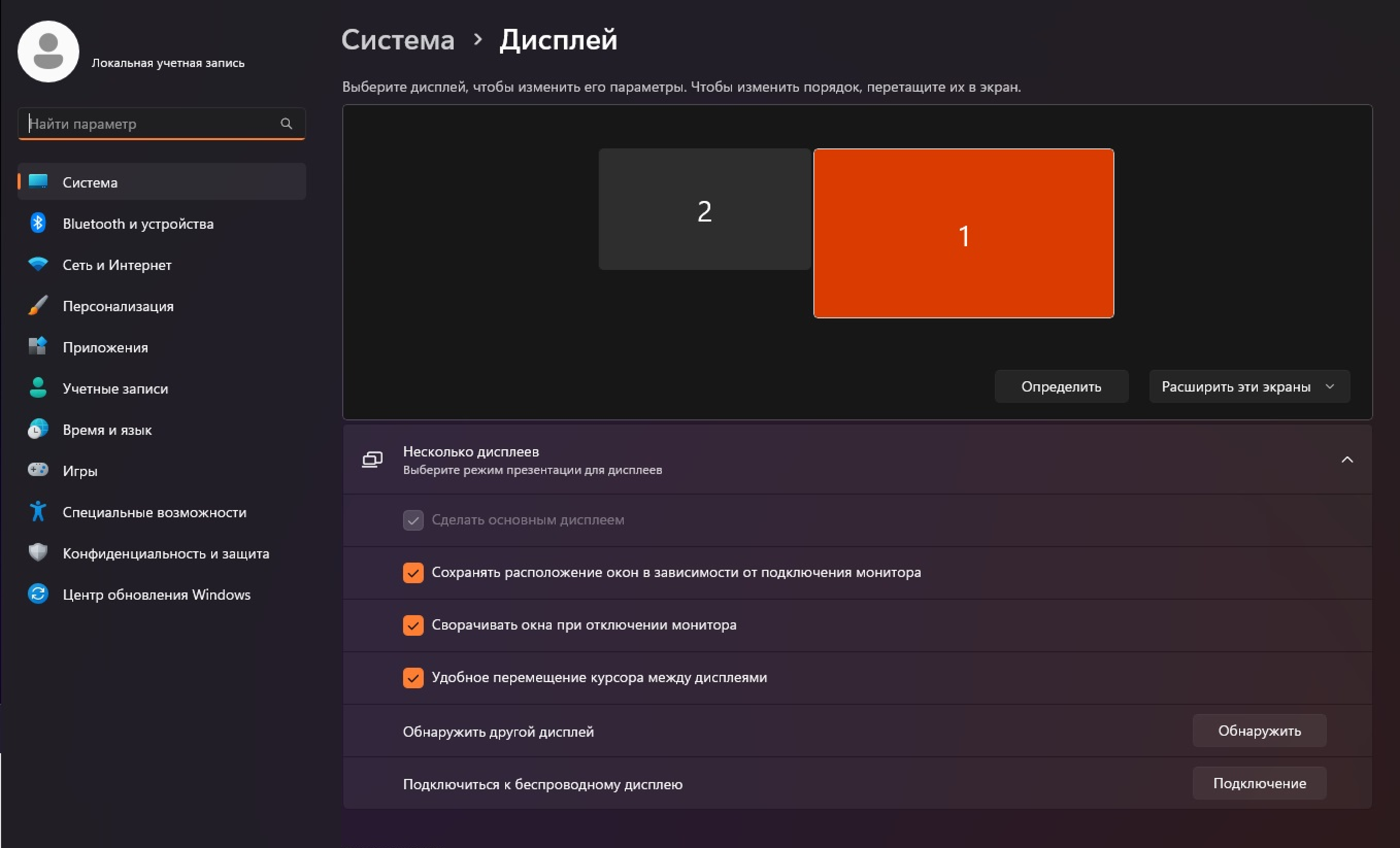
Task: Open the Персонализация category
Action: pyautogui.click(x=162, y=306)
